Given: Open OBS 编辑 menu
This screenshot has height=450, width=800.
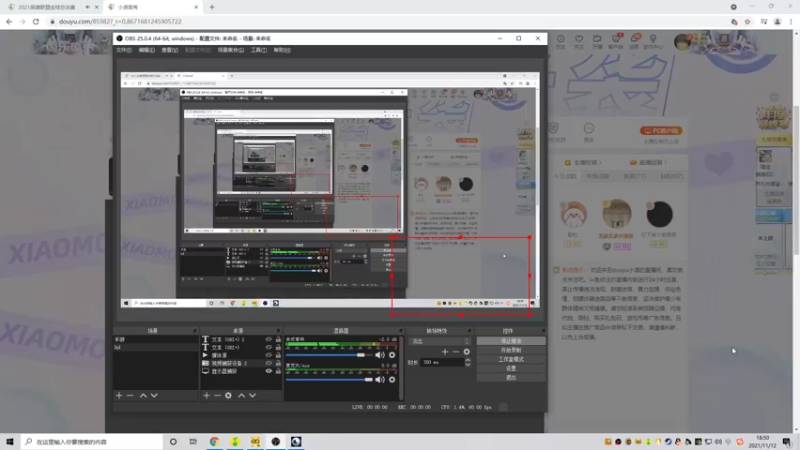Looking at the screenshot, I should point(146,50).
